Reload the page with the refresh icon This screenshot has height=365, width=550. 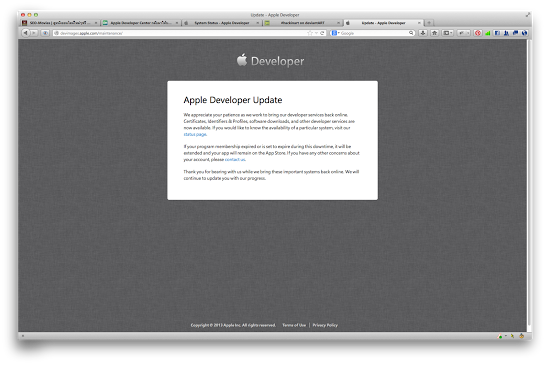pos(322,33)
